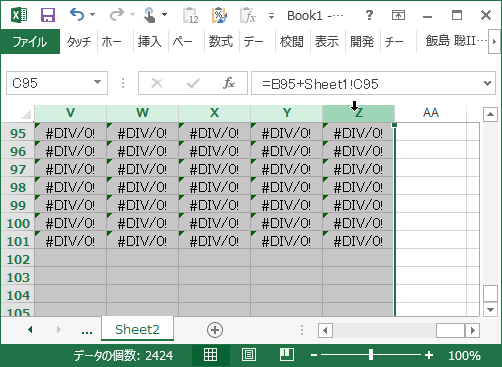Open the undo history dropdown arrow

pyautogui.click(x=93, y=15)
